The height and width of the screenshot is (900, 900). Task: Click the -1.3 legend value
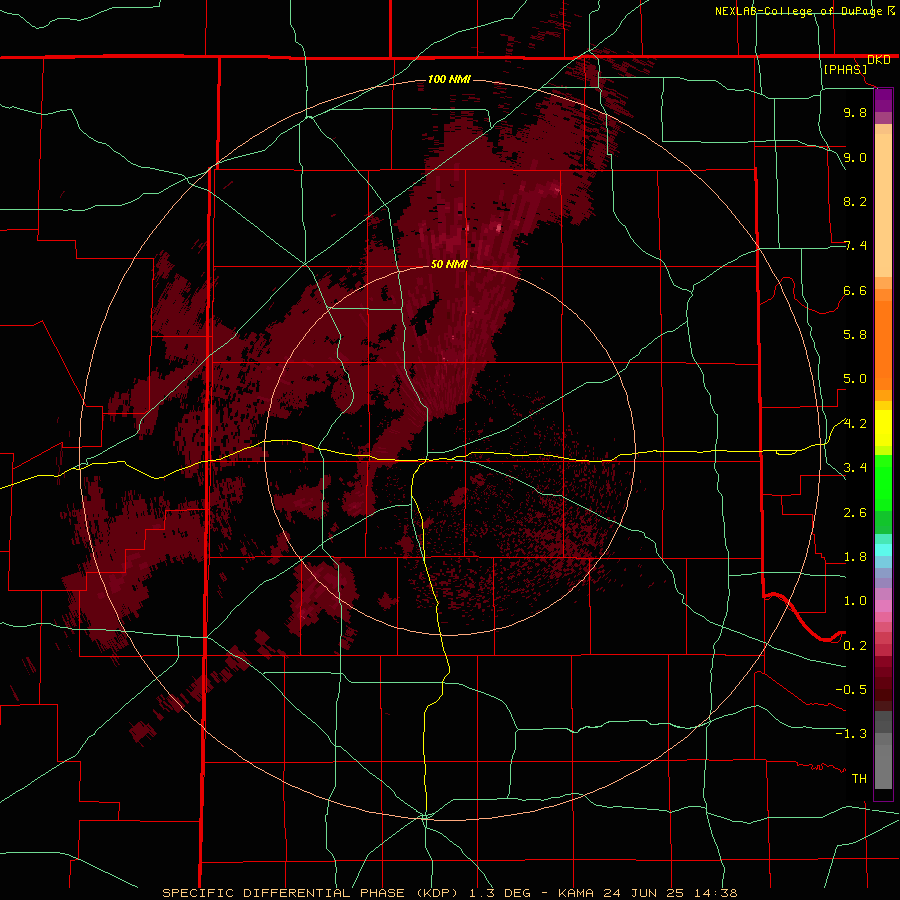click(851, 734)
